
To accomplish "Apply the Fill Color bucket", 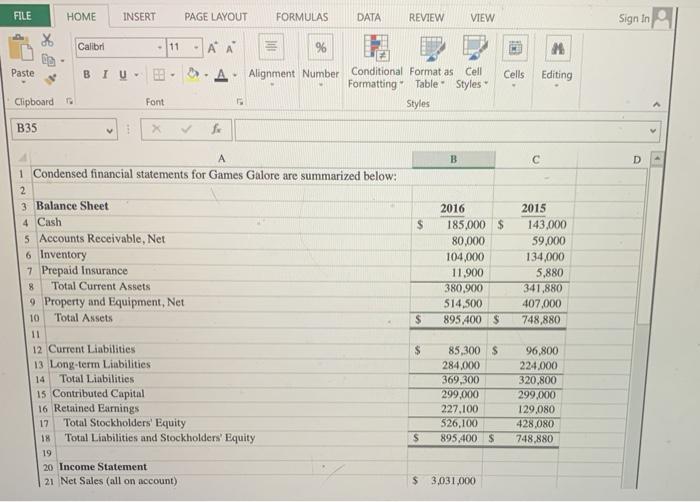I will click(x=193, y=75).
